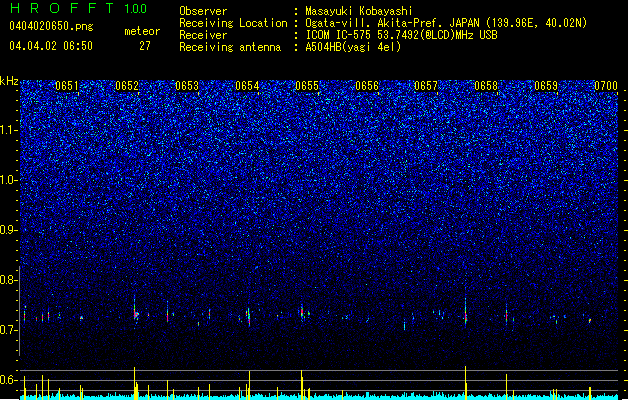629x400 pixels.
Task: Click the kHz axis unit label
Action: click(9, 81)
